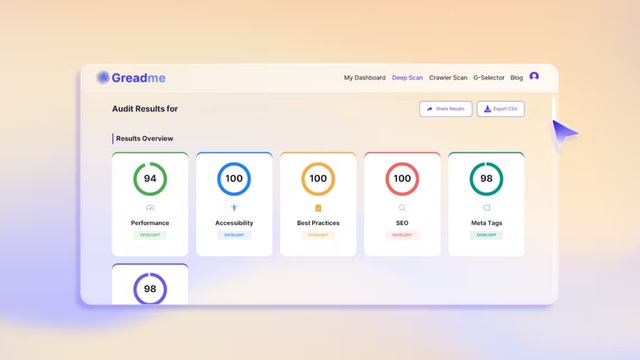640x360 pixels.
Task: Open My Dashboard in navigation
Action: point(364,78)
